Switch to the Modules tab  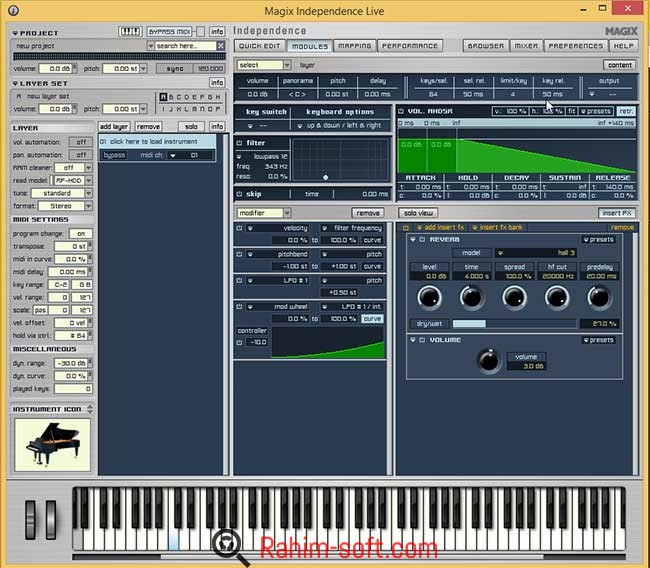point(310,46)
